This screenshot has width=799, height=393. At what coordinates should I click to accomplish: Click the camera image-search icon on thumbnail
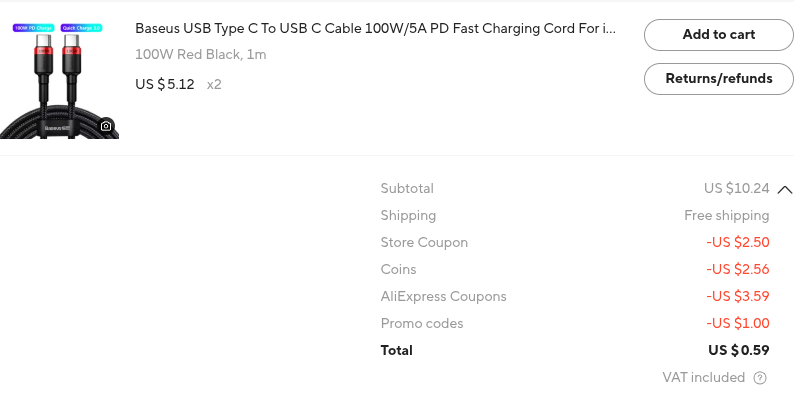coord(105,126)
